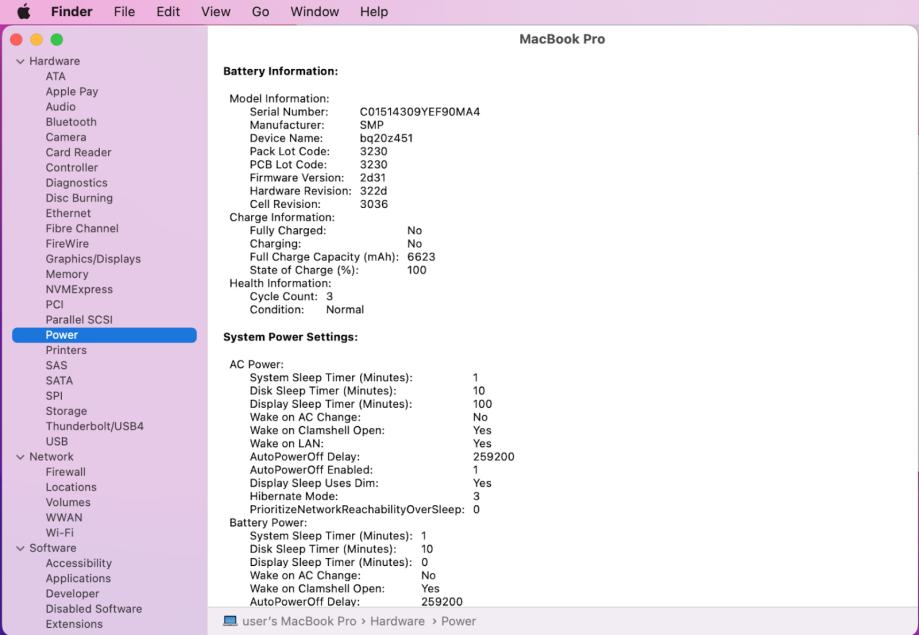Click the PrioritizeNetworkReachabilityOverSleep label
Image resolution: width=919 pixels, height=635 pixels.
pos(357,510)
